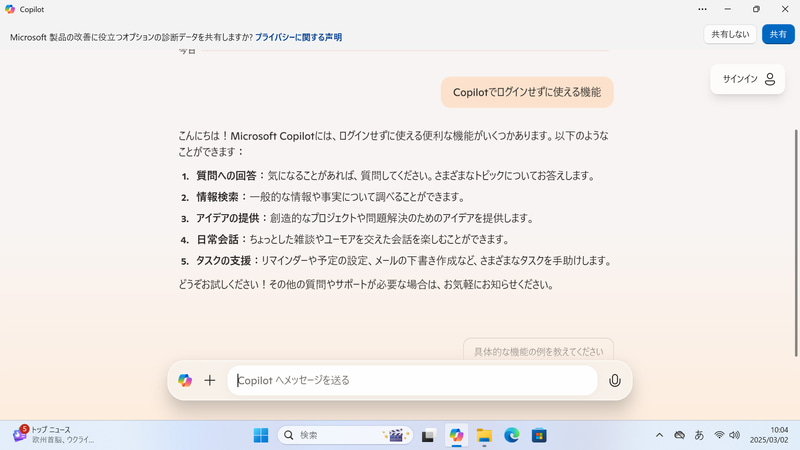Select the user message bubble Copilotでログインせずに使える機能
The image size is (800, 450).
527,92
